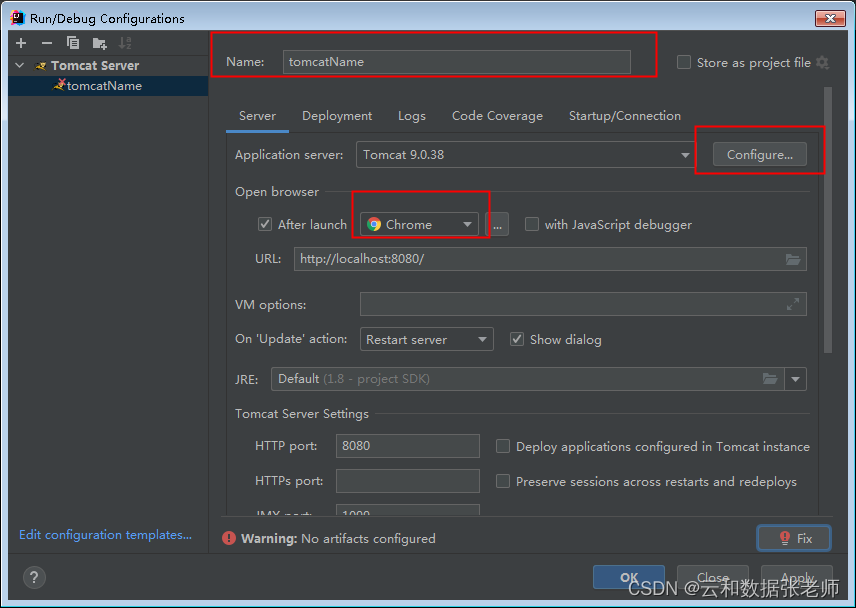This screenshot has height=608, width=856.
Task: Open help with question mark icon
Action: click(x=34, y=577)
